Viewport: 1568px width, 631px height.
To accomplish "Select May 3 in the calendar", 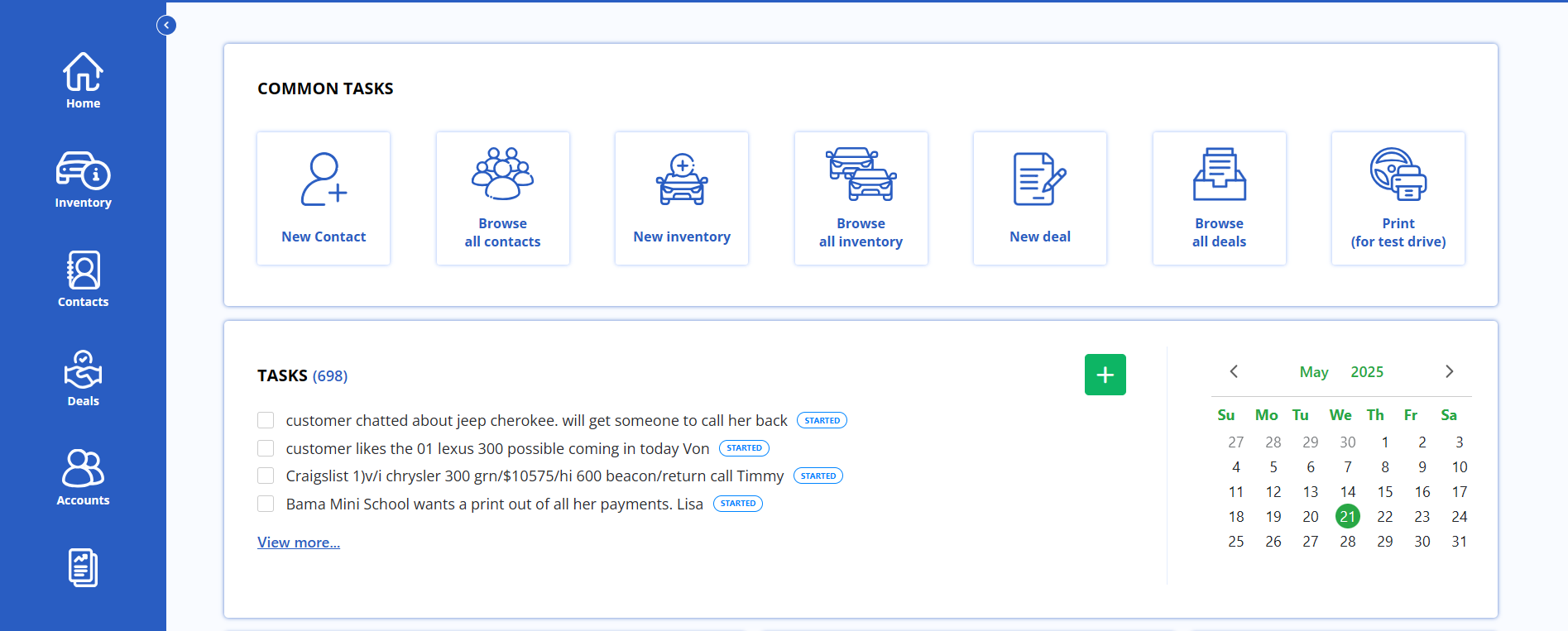I will point(1460,442).
